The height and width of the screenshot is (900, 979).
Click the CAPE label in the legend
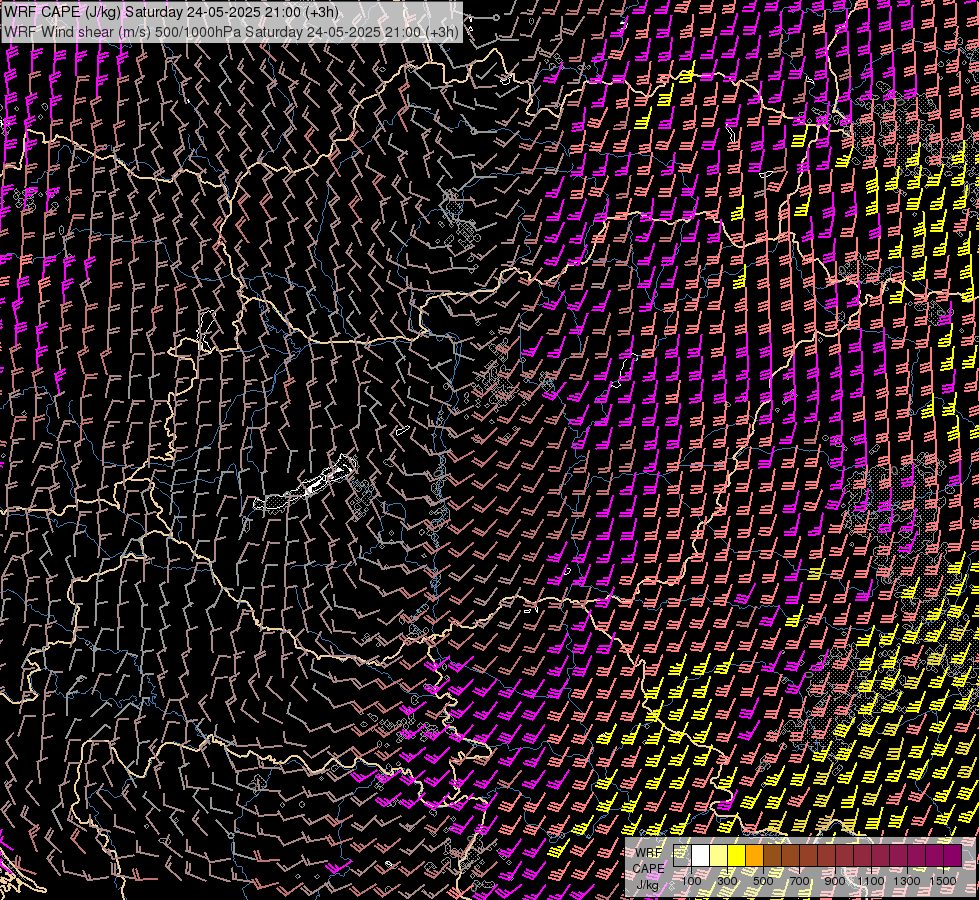(x=649, y=868)
